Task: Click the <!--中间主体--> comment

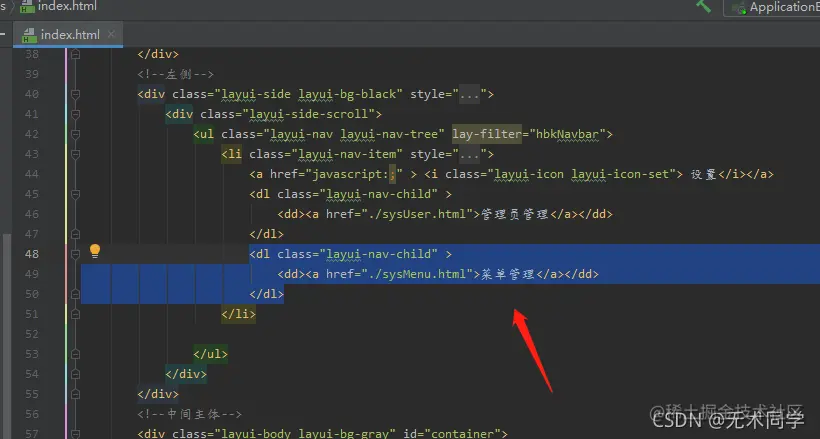Action: click(x=189, y=414)
